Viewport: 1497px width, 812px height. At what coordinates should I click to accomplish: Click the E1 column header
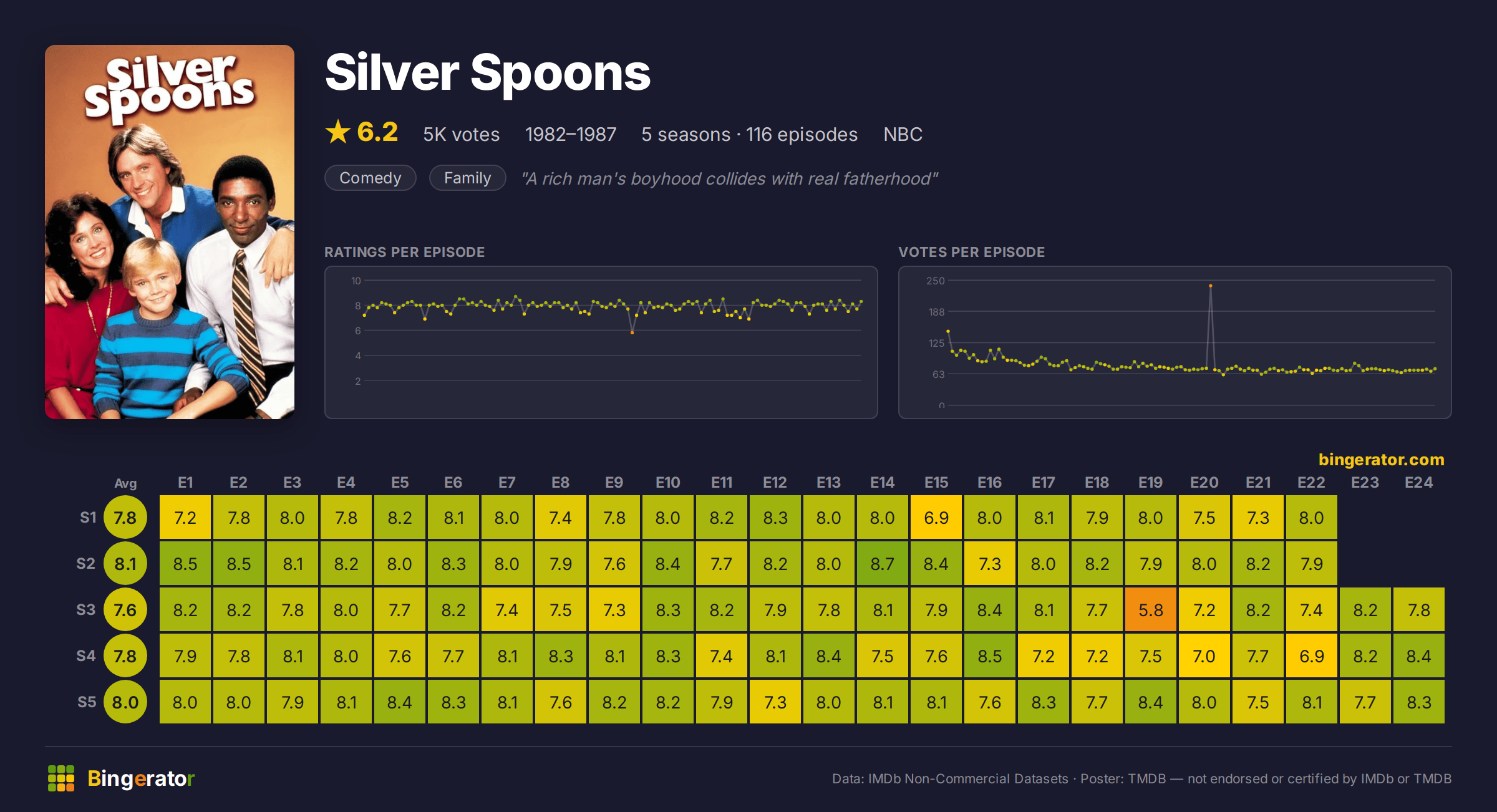coord(185,483)
